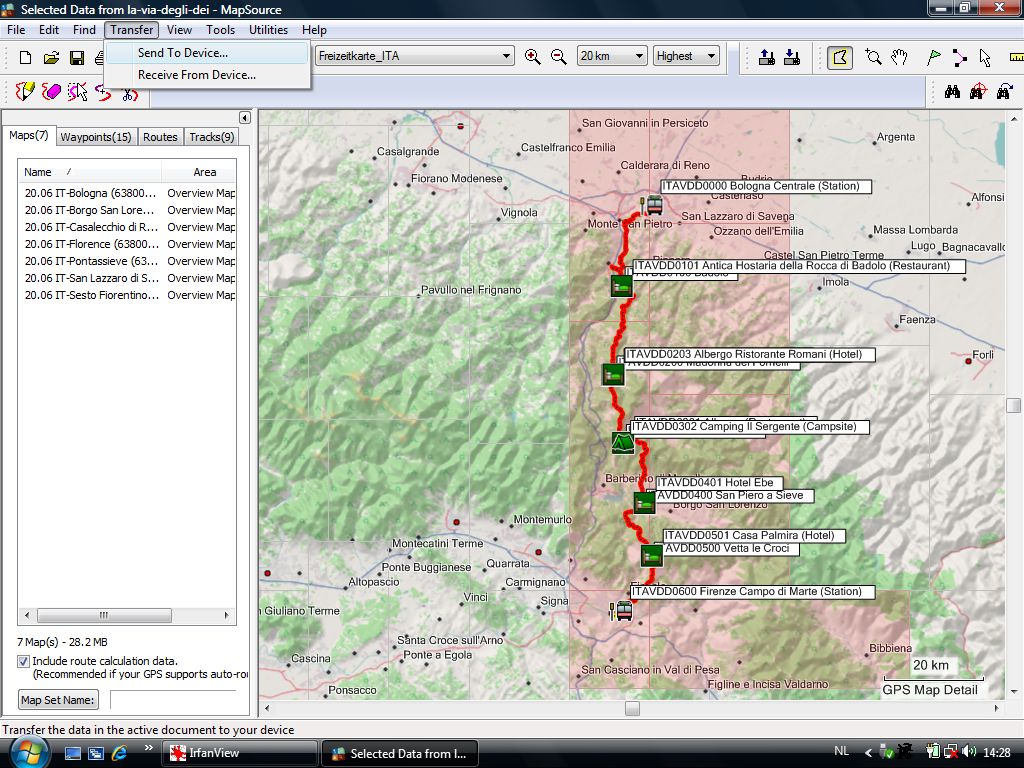Select the Waypoint flag tool

click(x=934, y=57)
